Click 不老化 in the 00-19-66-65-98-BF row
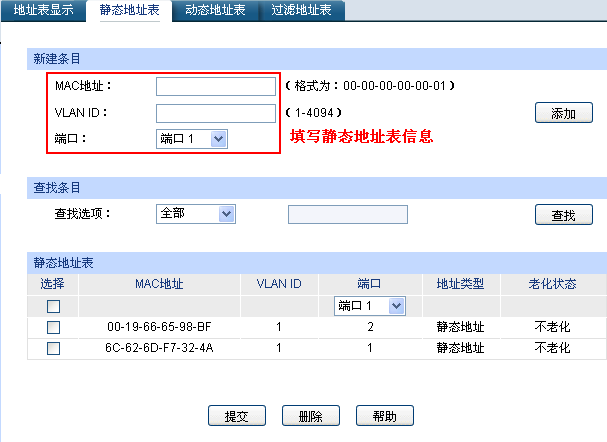This screenshot has height=442, width=607. tap(553, 327)
